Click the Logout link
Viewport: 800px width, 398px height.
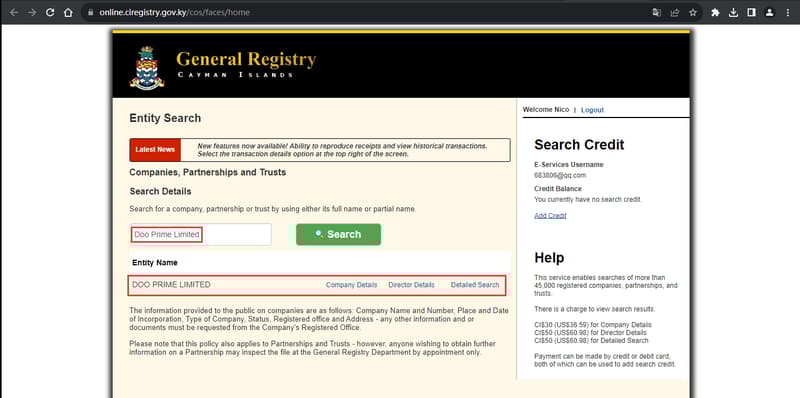point(592,110)
